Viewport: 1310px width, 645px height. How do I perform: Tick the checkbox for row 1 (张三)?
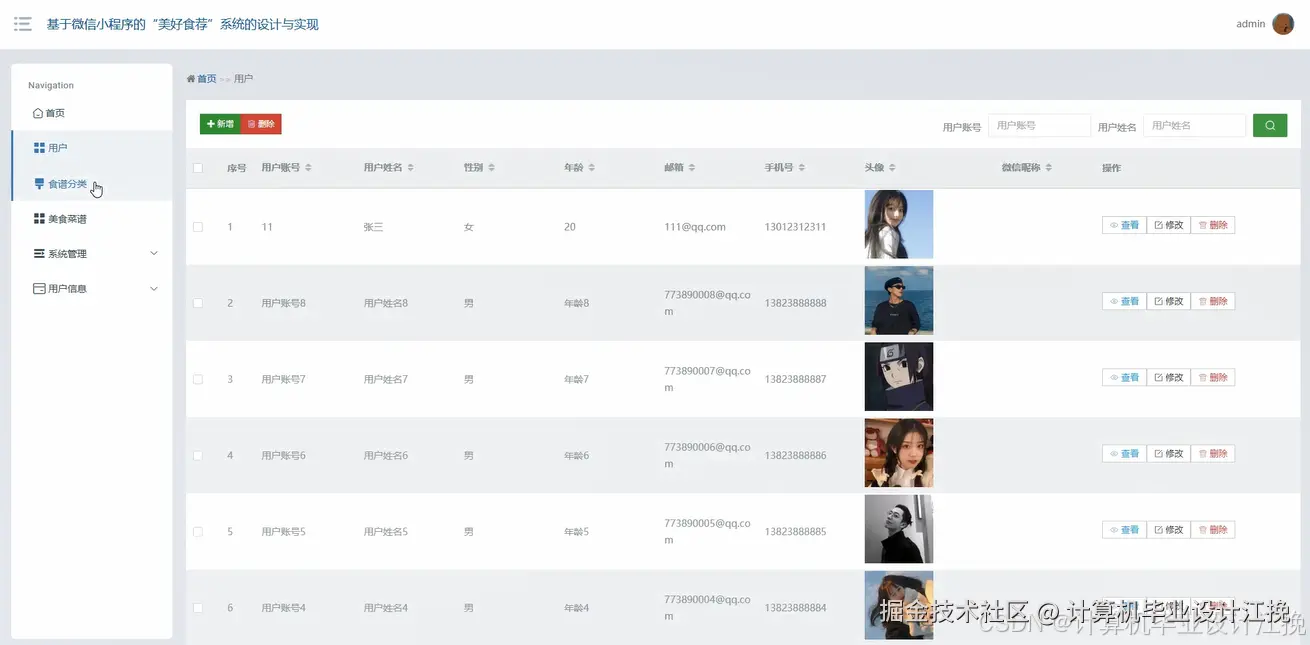coord(198,227)
